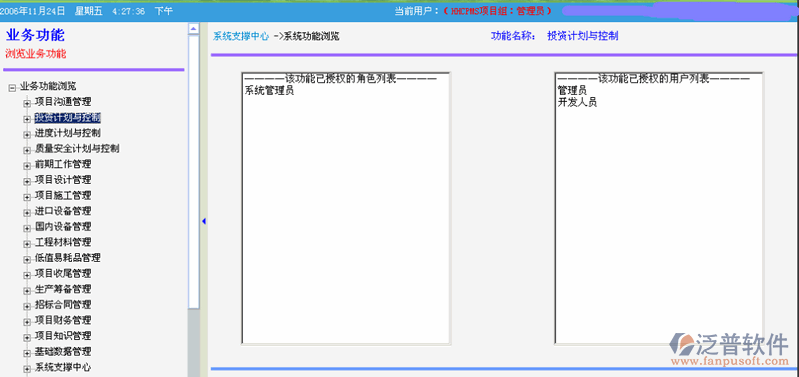Select 系统管理员 in the role list

coord(269,91)
